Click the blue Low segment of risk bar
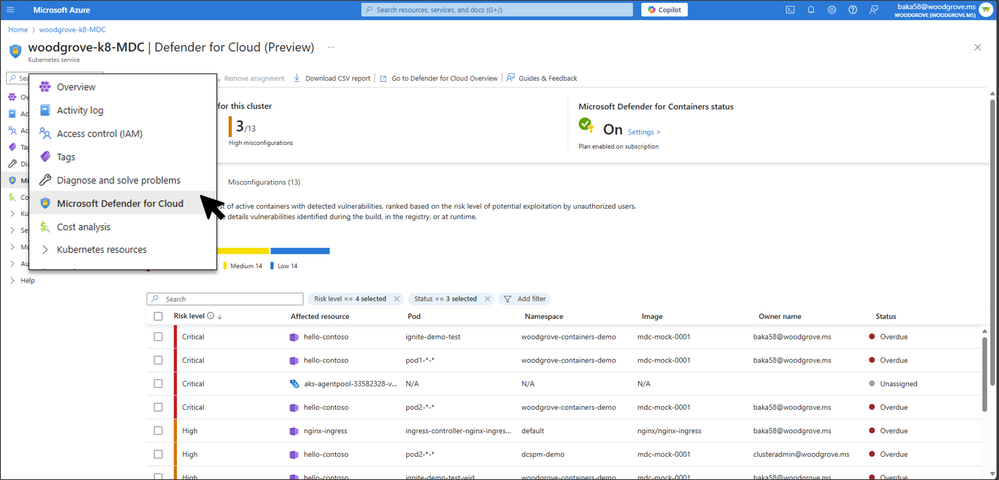 (x=300, y=251)
